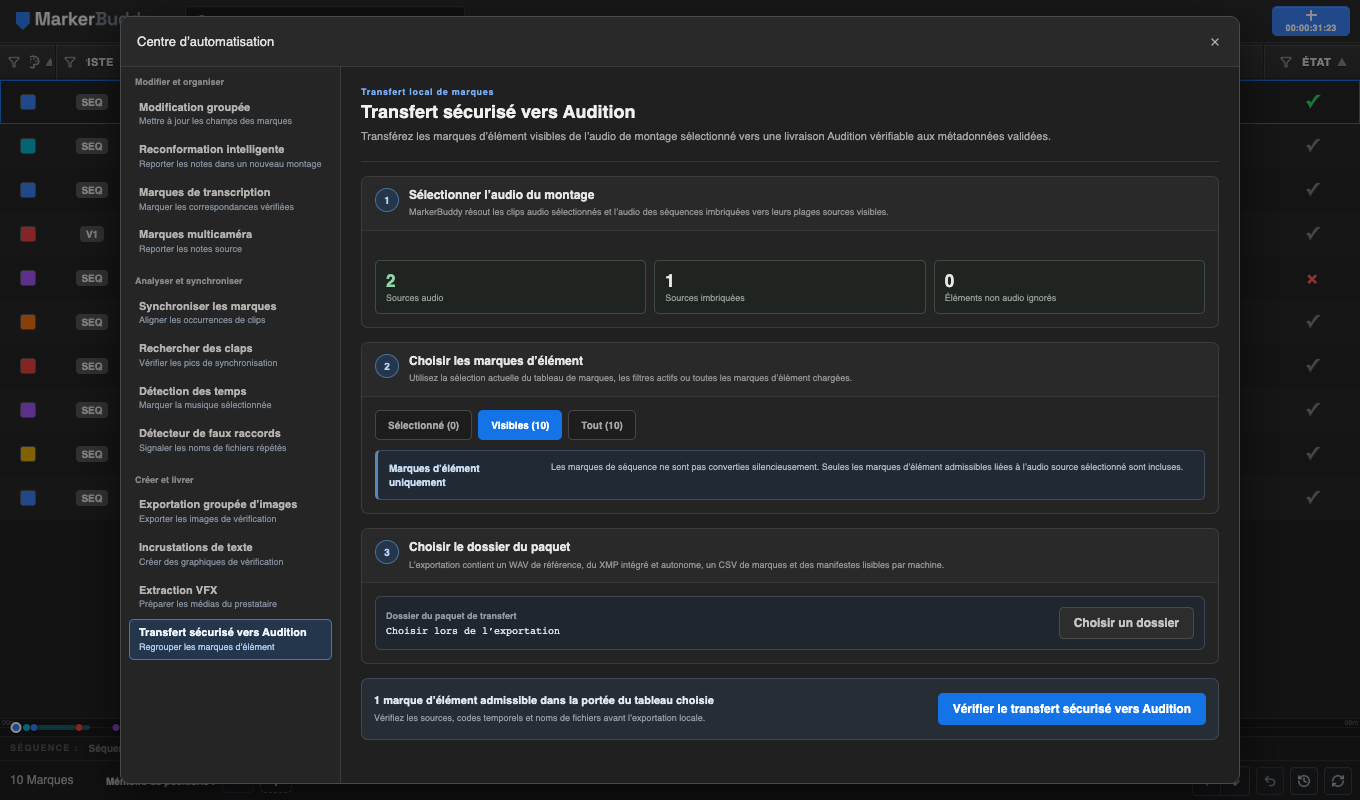The width and height of the screenshot is (1360, 800).
Task: Choose the Tout (10) scope option
Action: tap(602, 425)
